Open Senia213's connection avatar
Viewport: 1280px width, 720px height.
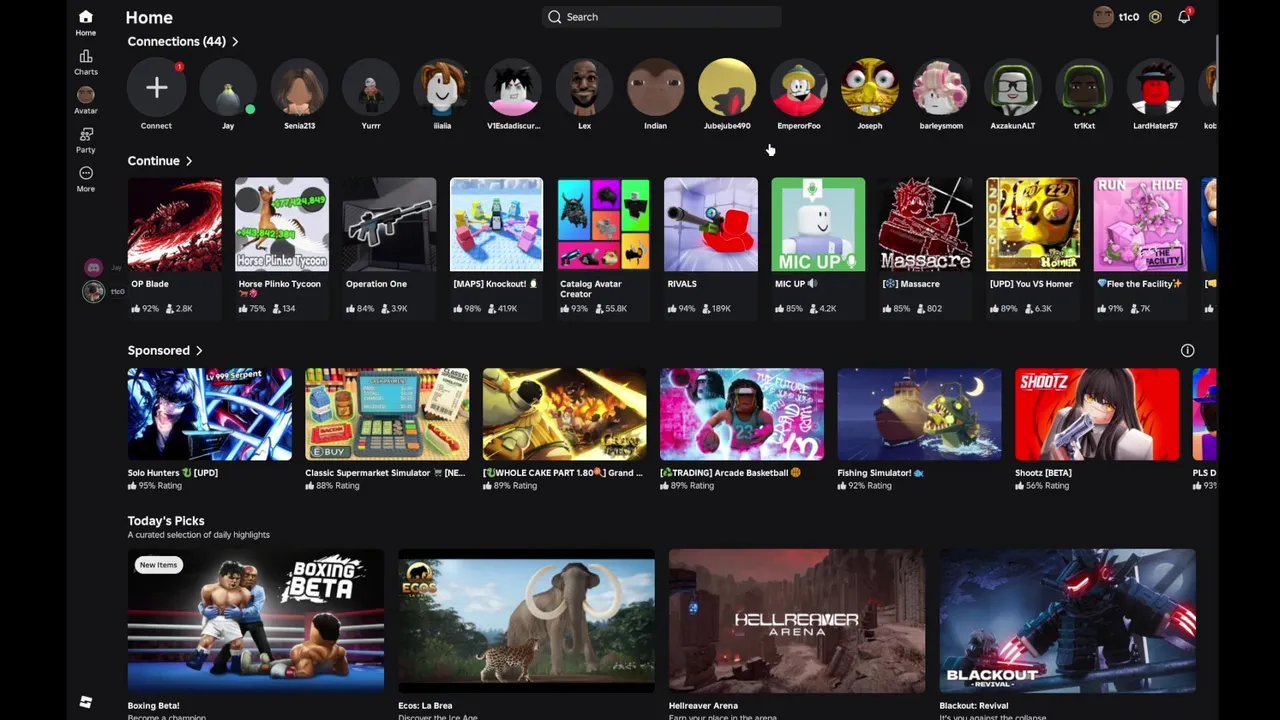[x=299, y=88]
